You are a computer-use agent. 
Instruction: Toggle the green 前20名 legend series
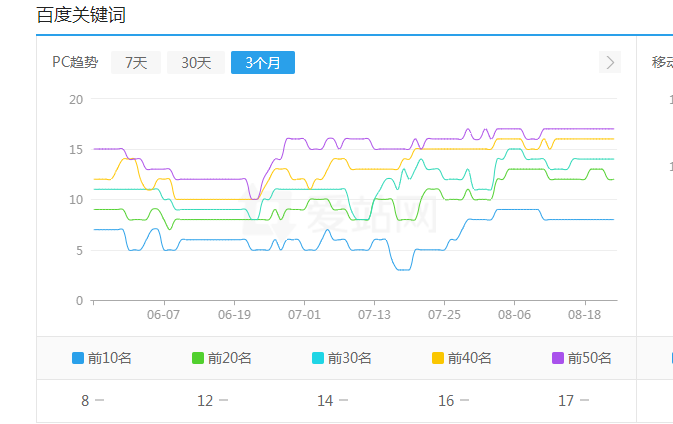[220, 358]
